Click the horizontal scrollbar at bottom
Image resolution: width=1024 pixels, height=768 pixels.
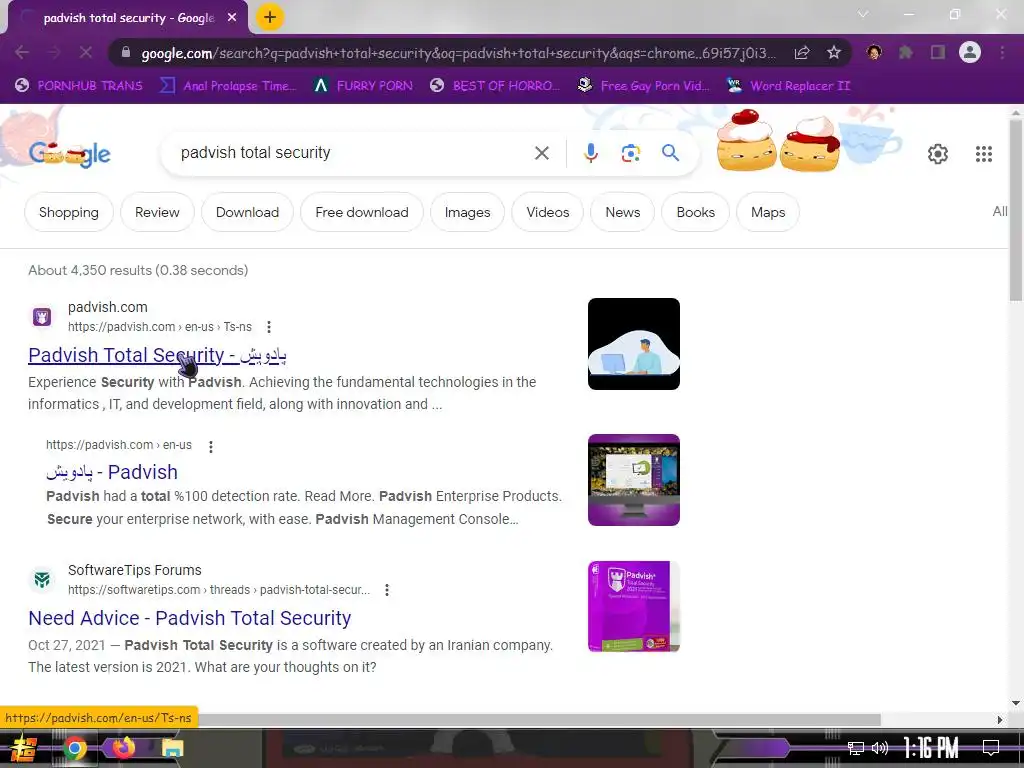pos(539,720)
